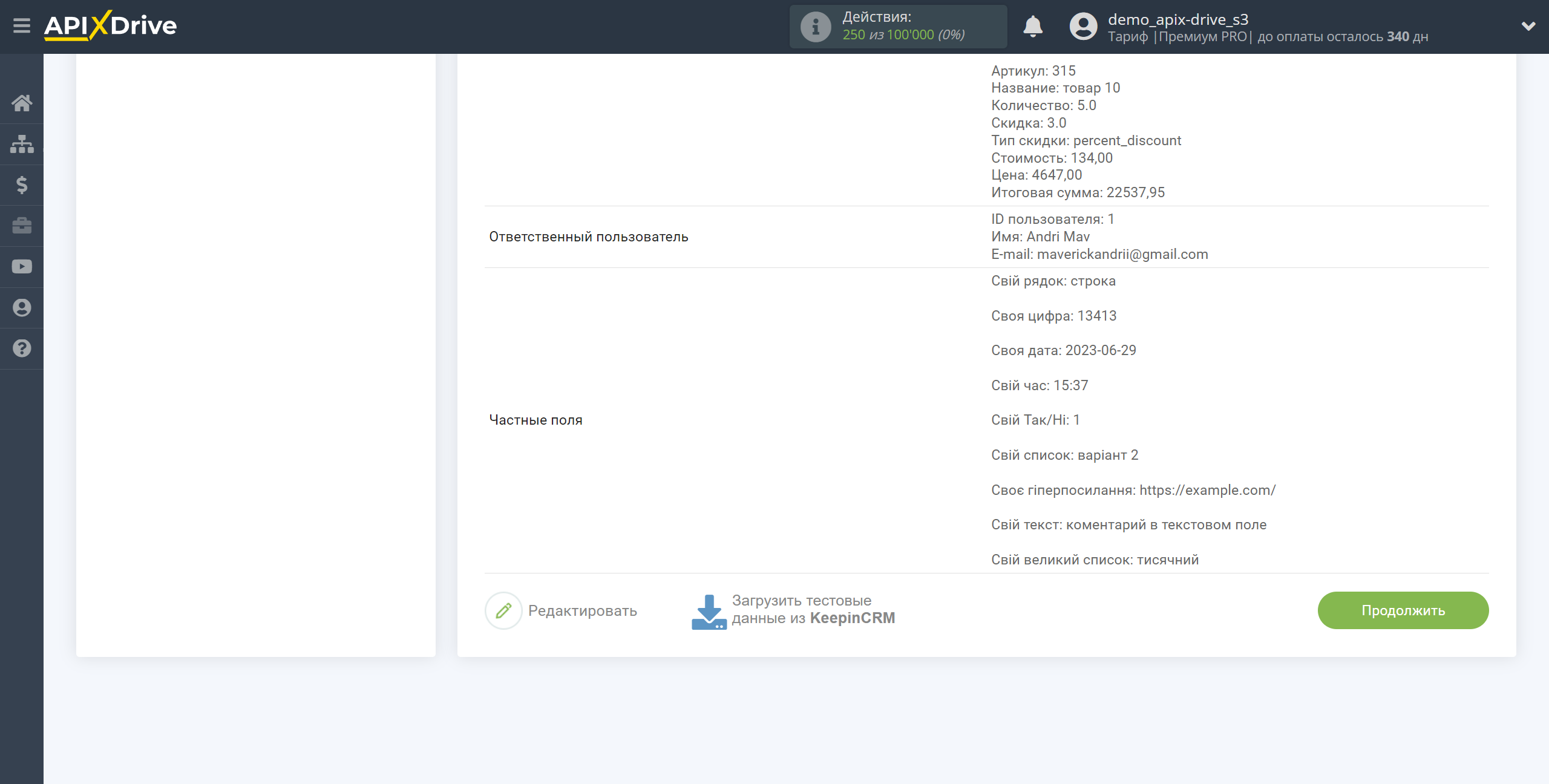Click the Свій рядок: строка line
1549x784 pixels.
[x=1053, y=281]
